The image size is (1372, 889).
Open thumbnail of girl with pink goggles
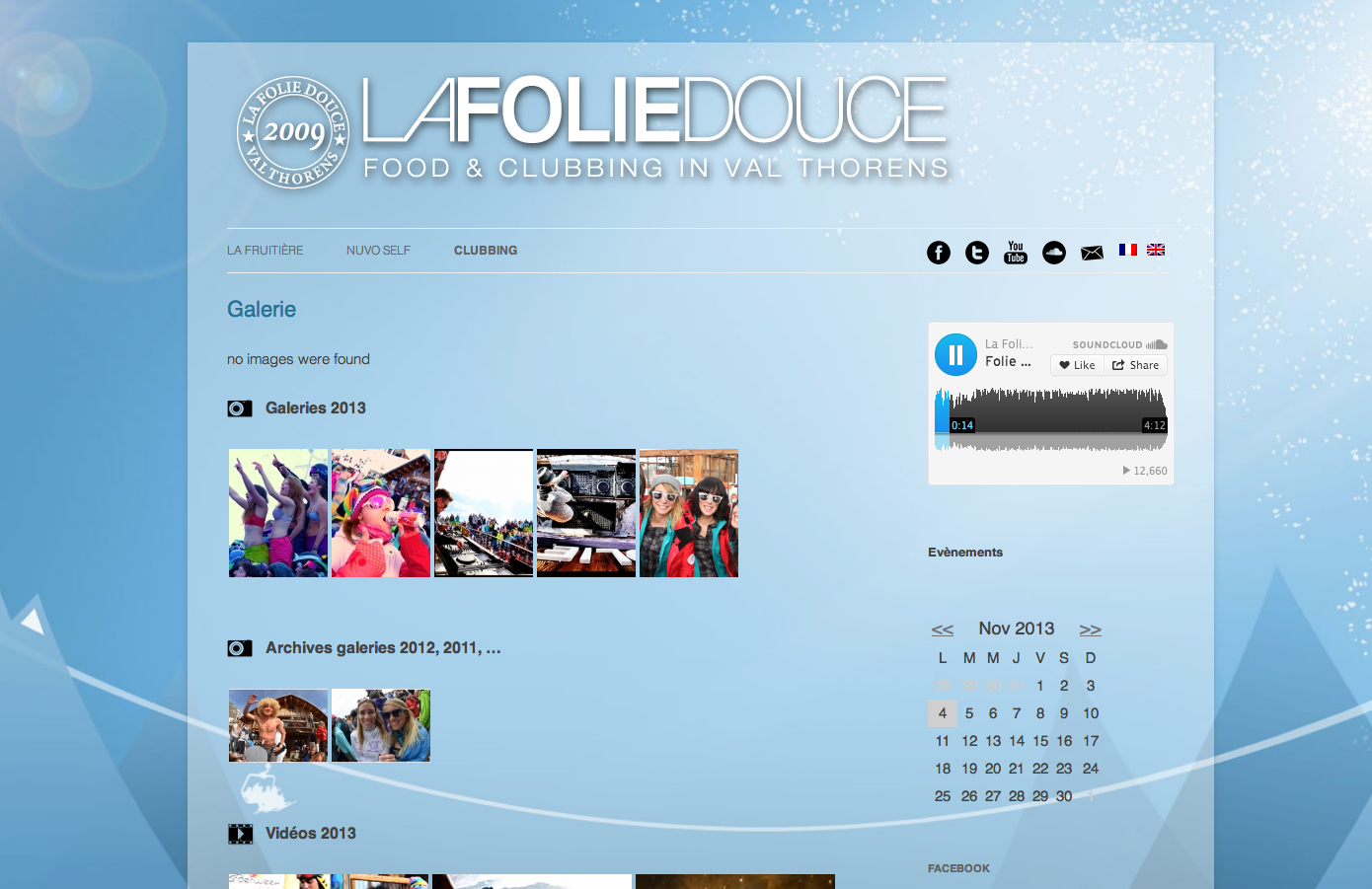381,513
